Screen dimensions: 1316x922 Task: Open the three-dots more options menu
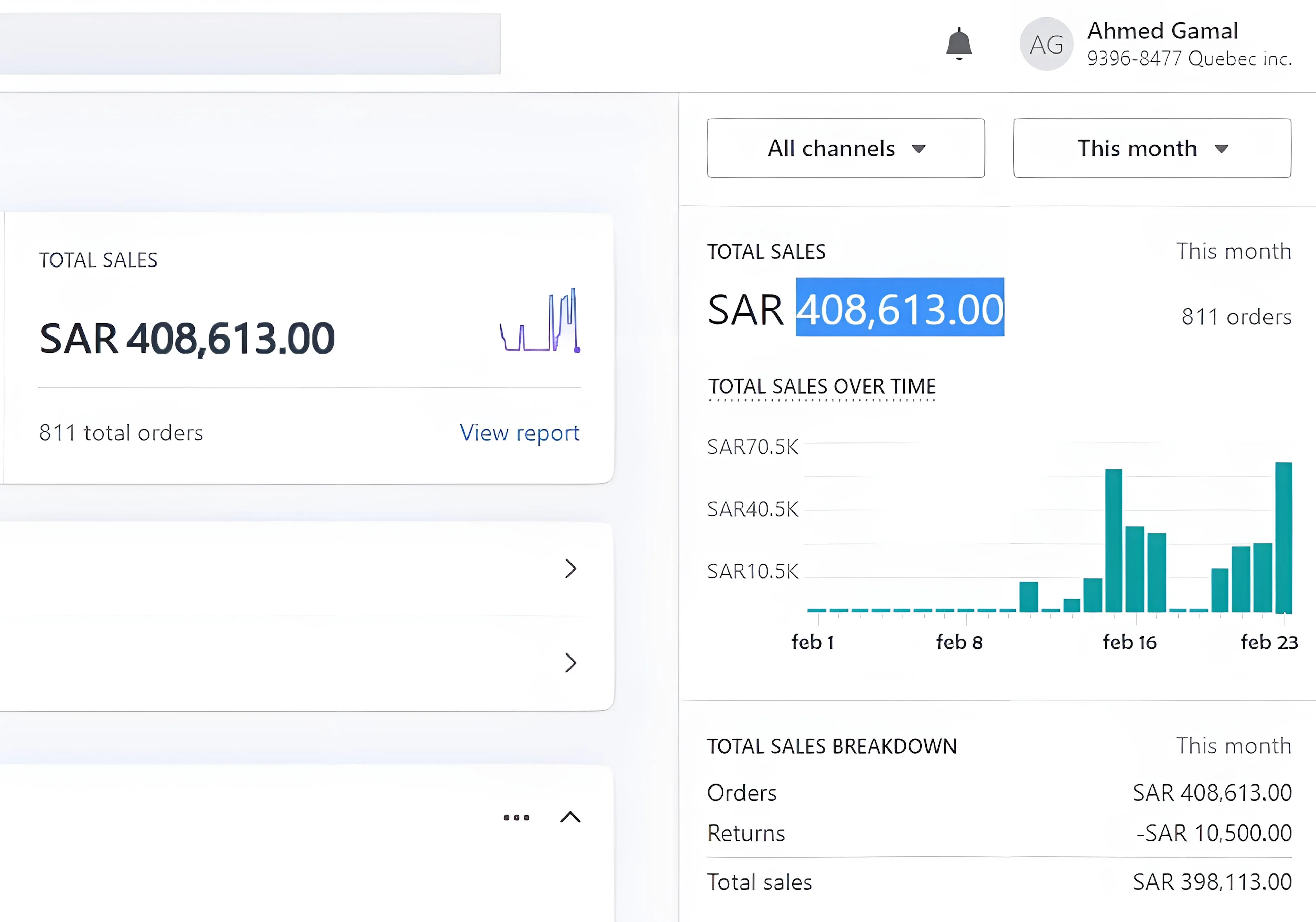516,818
